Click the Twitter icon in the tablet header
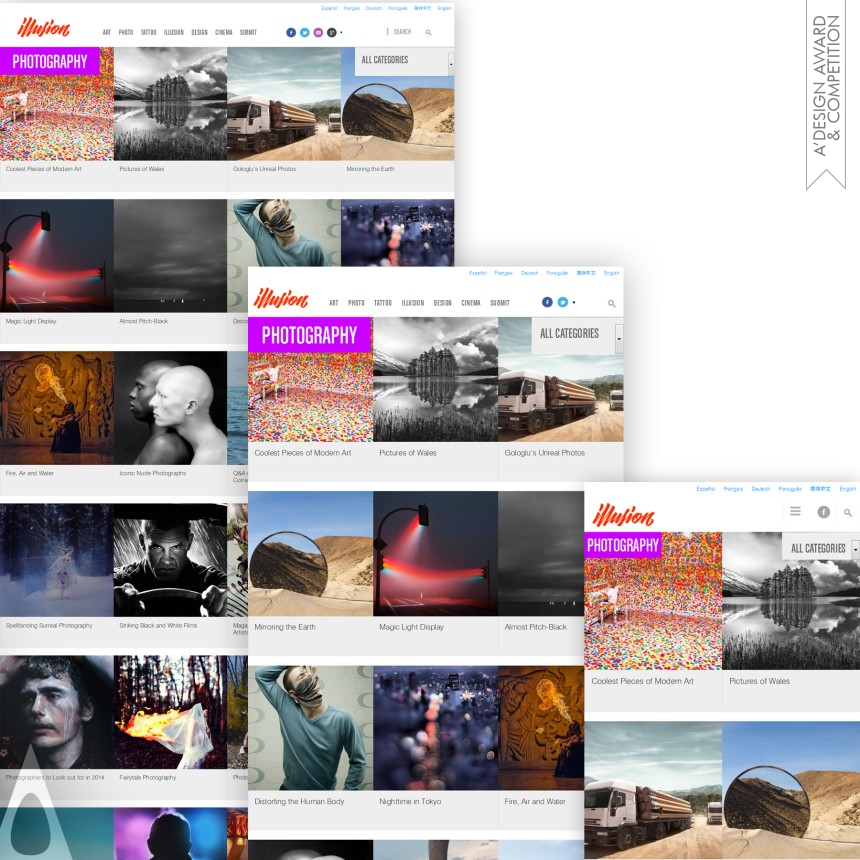The height and width of the screenshot is (860, 860). click(x=563, y=302)
